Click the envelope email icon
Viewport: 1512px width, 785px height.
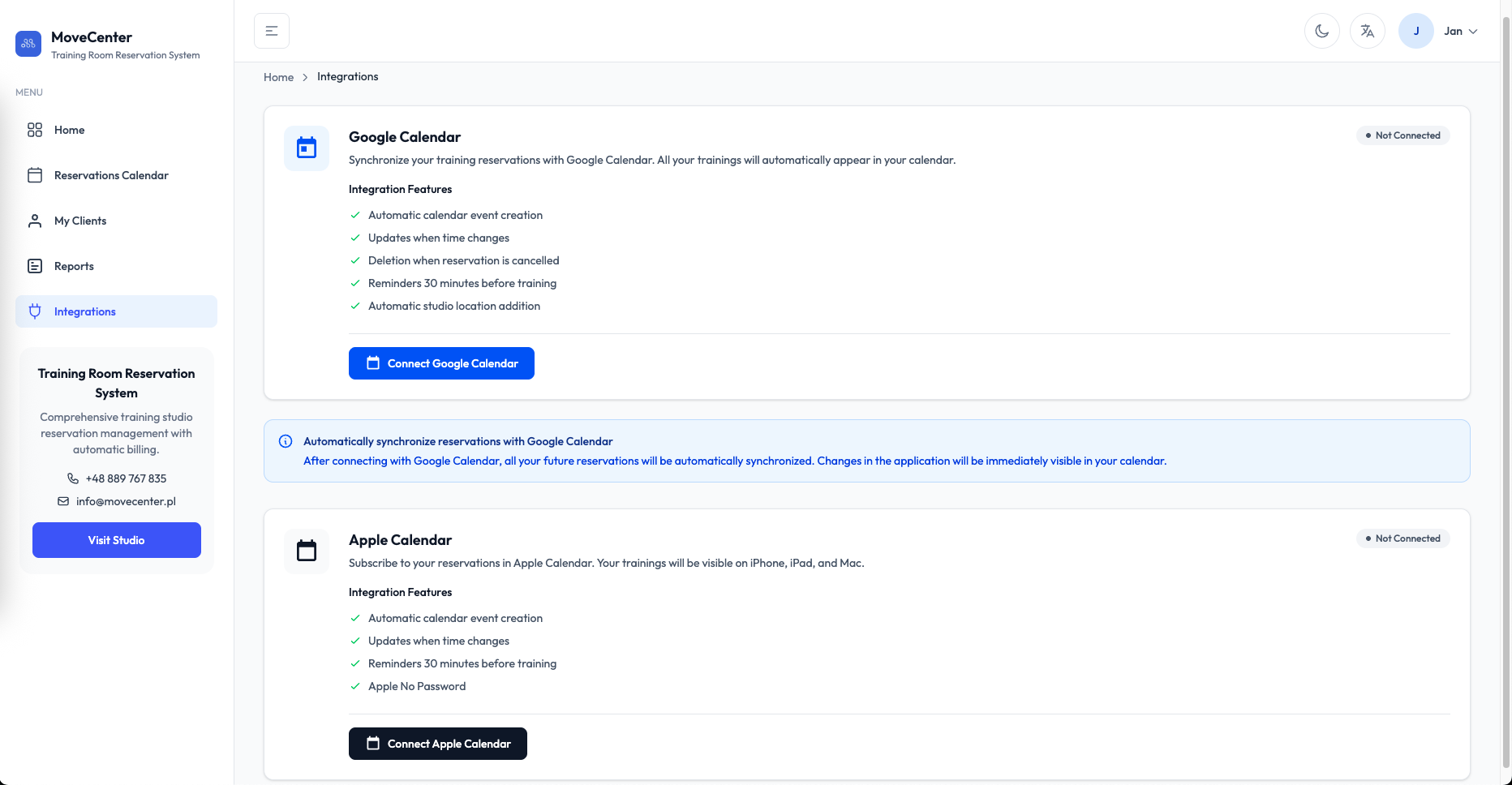(x=63, y=501)
